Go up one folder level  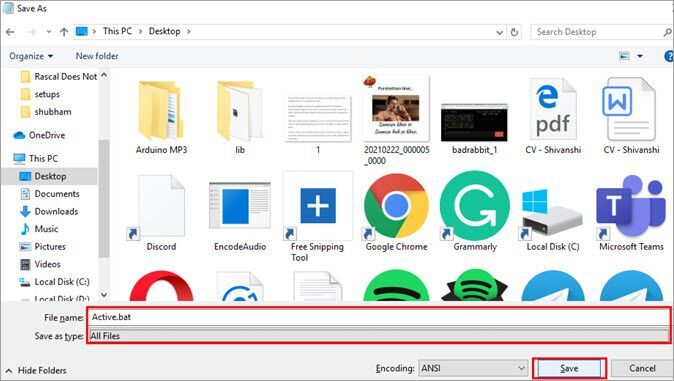(x=64, y=32)
